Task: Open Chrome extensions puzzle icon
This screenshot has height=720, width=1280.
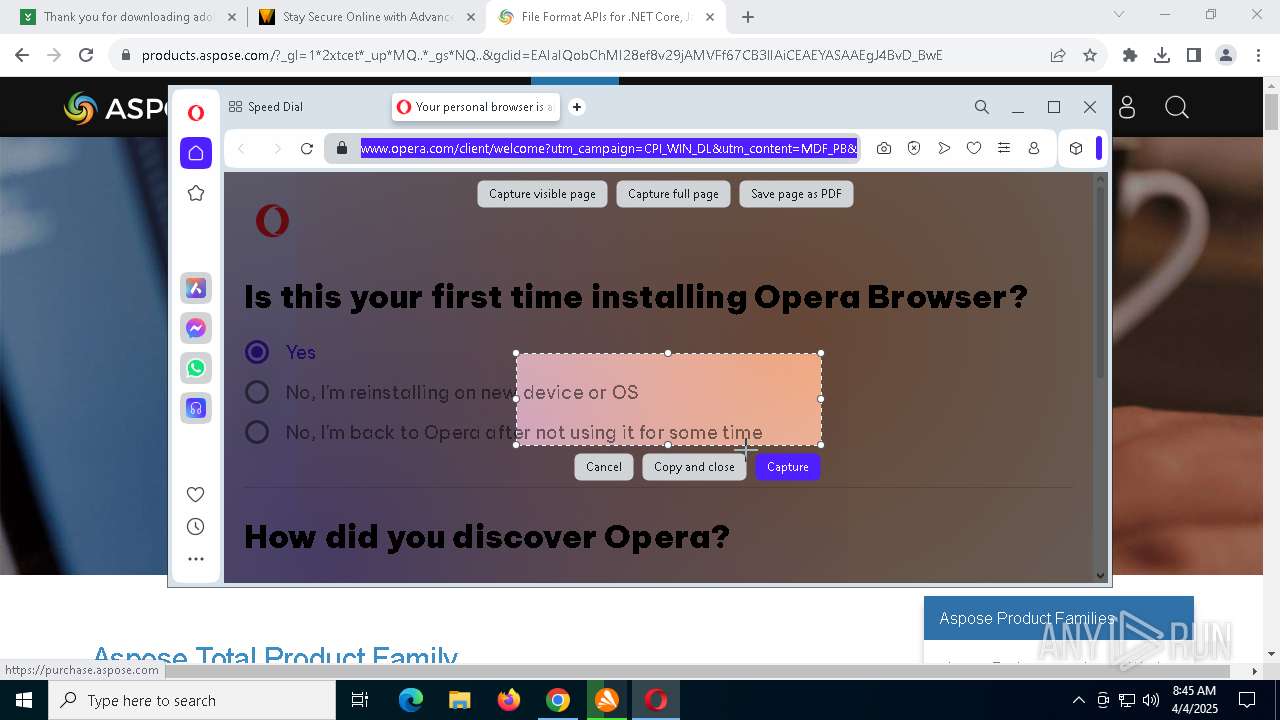Action: (1130, 55)
